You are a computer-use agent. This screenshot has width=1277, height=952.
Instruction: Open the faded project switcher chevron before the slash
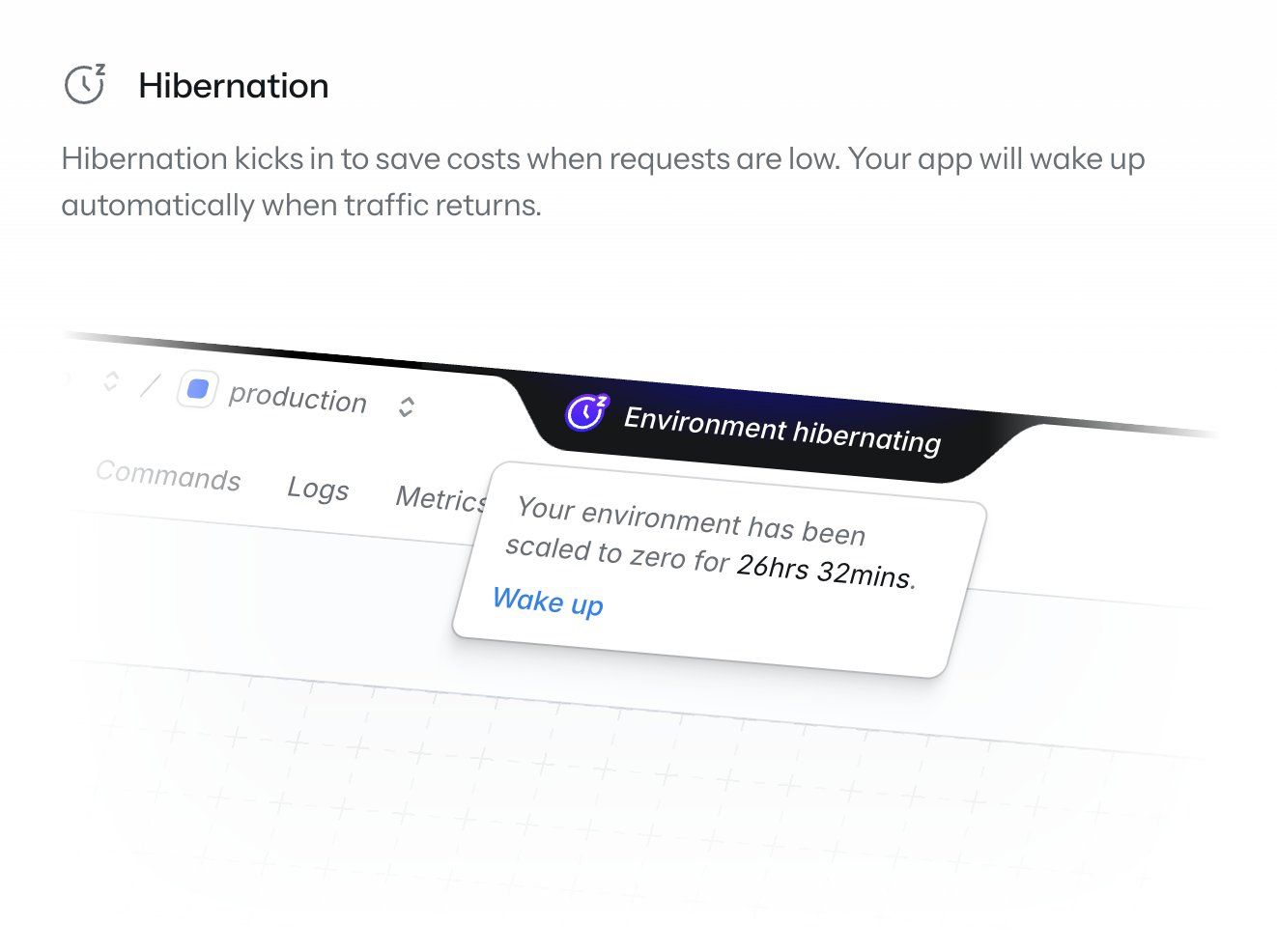110,381
